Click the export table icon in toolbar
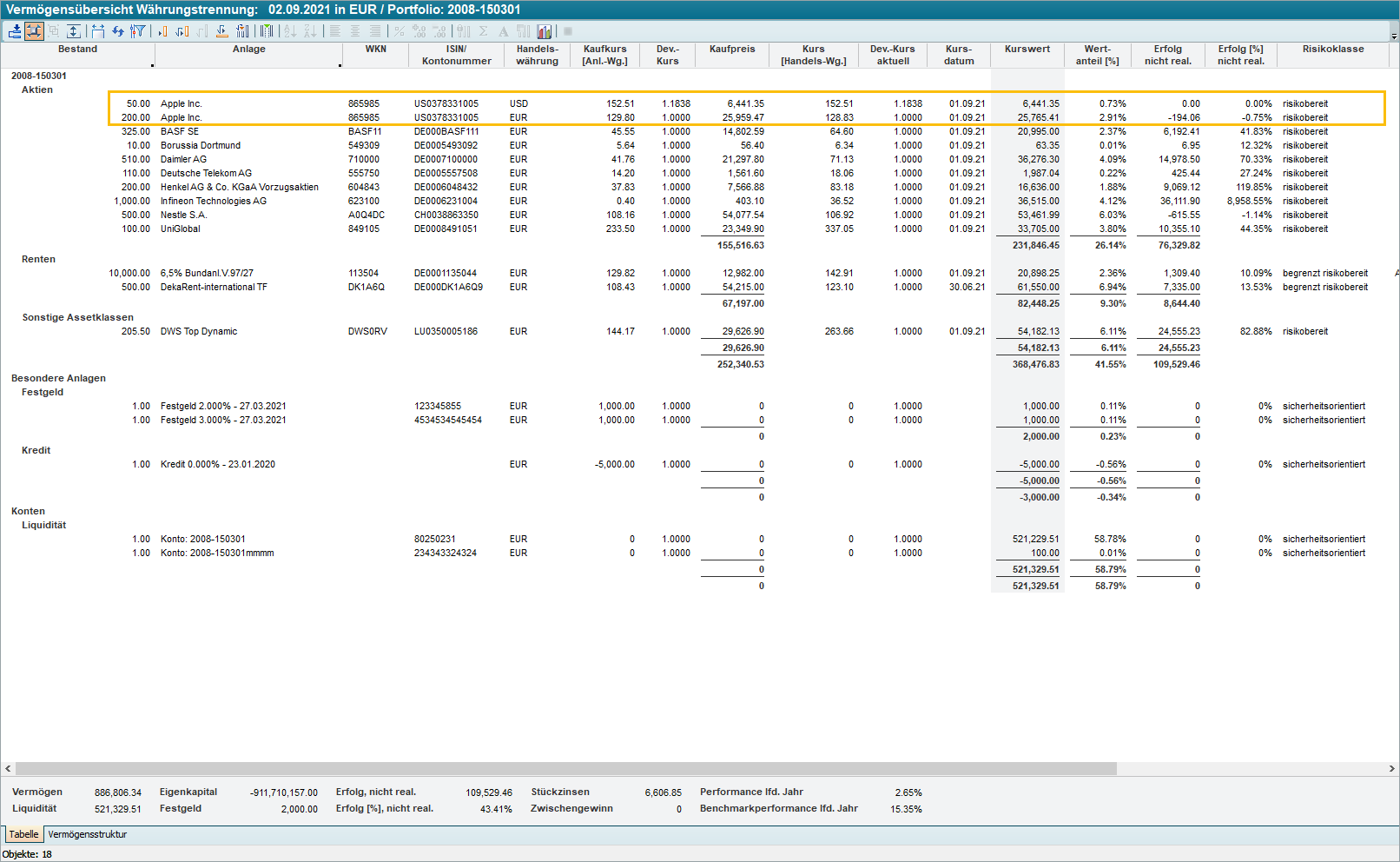Viewport: 1400px width, 862px height. pos(15,31)
